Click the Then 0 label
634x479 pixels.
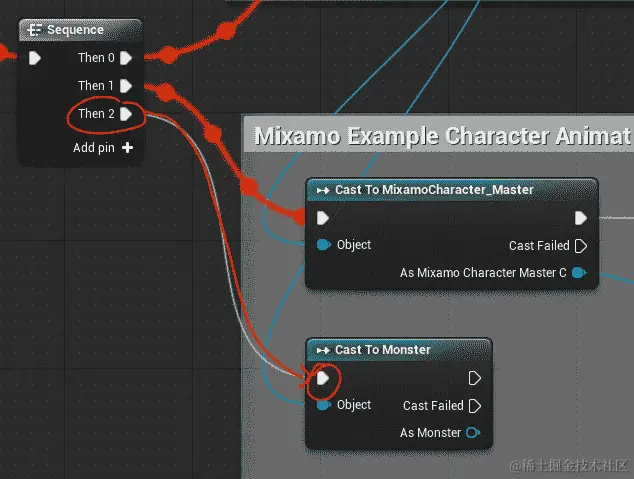96,58
